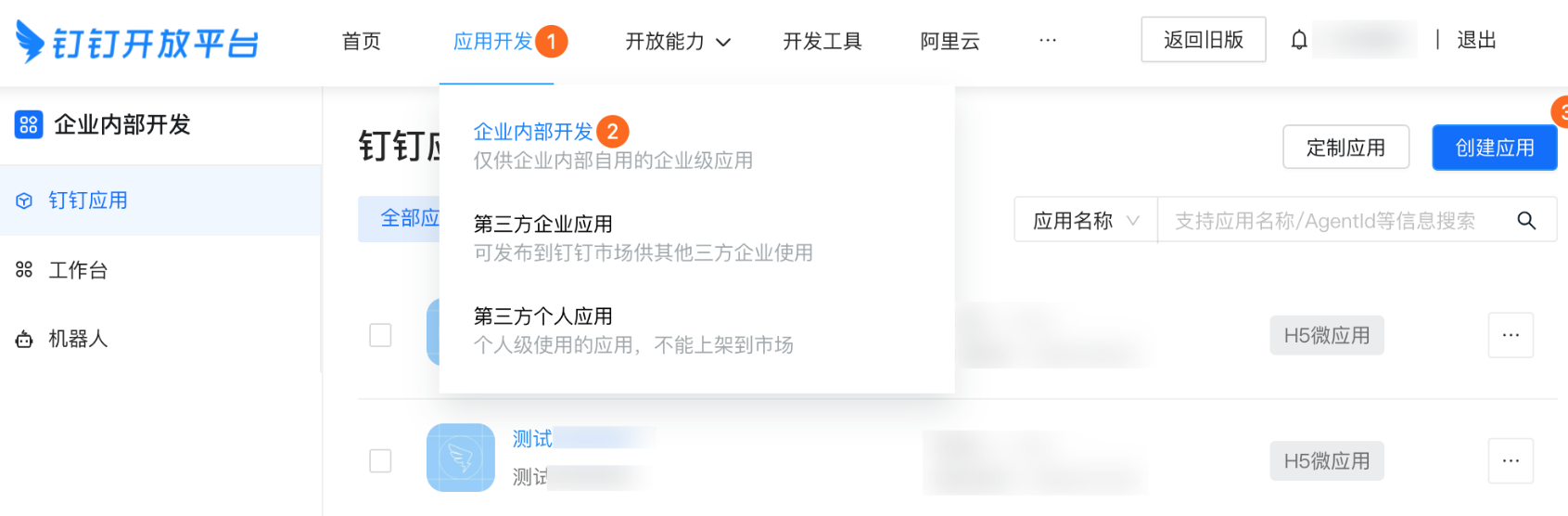Check the first application row checkbox
Screen dimensions: 1568x516
click(380, 335)
